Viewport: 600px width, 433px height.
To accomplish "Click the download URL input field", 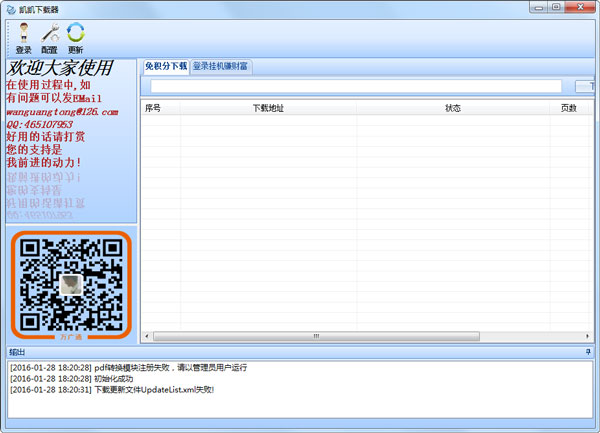I will pos(356,86).
